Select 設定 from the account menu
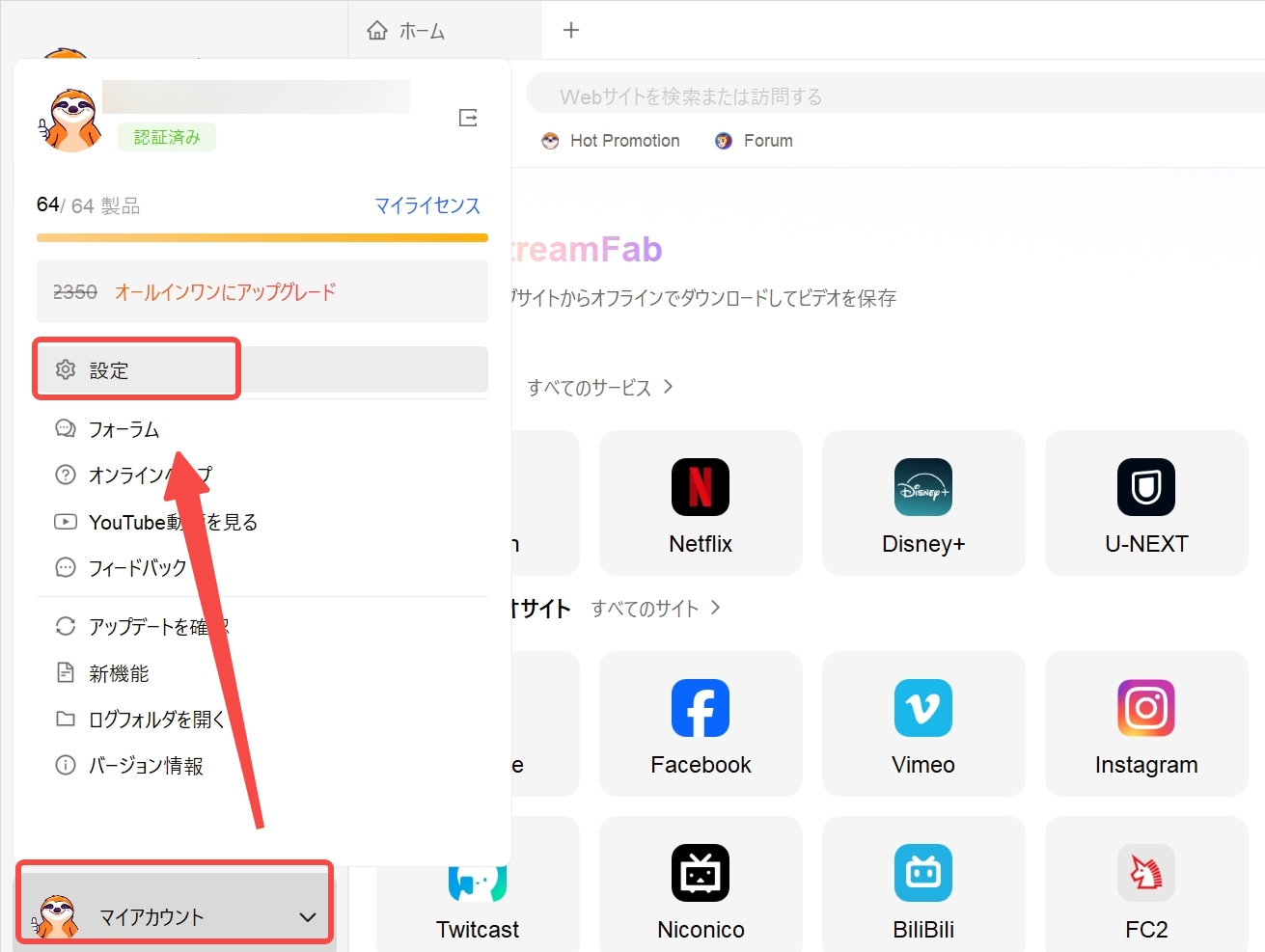1265x952 pixels. [x=262, y=369]
